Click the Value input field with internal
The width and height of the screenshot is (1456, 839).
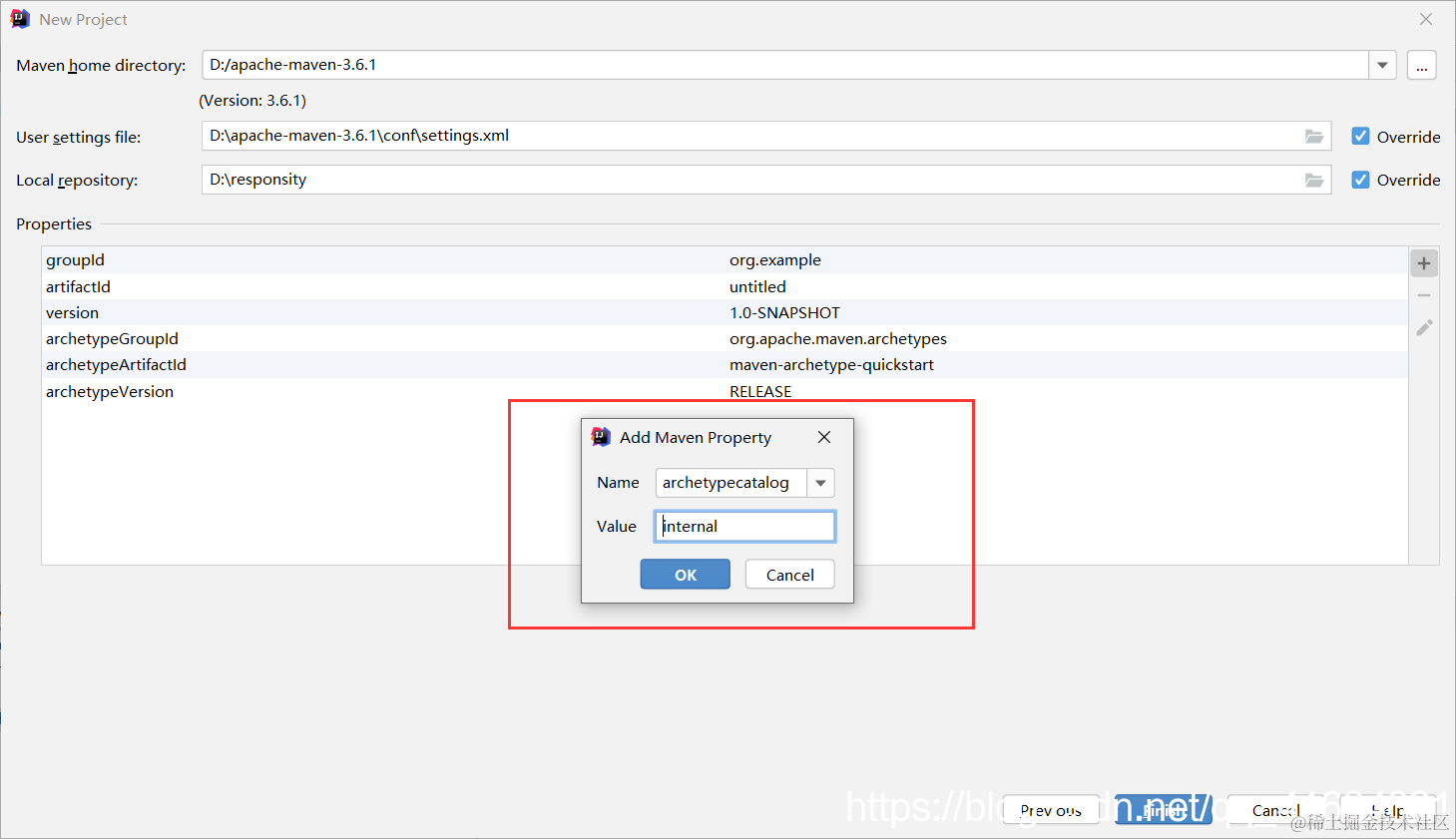pos(744,527)
